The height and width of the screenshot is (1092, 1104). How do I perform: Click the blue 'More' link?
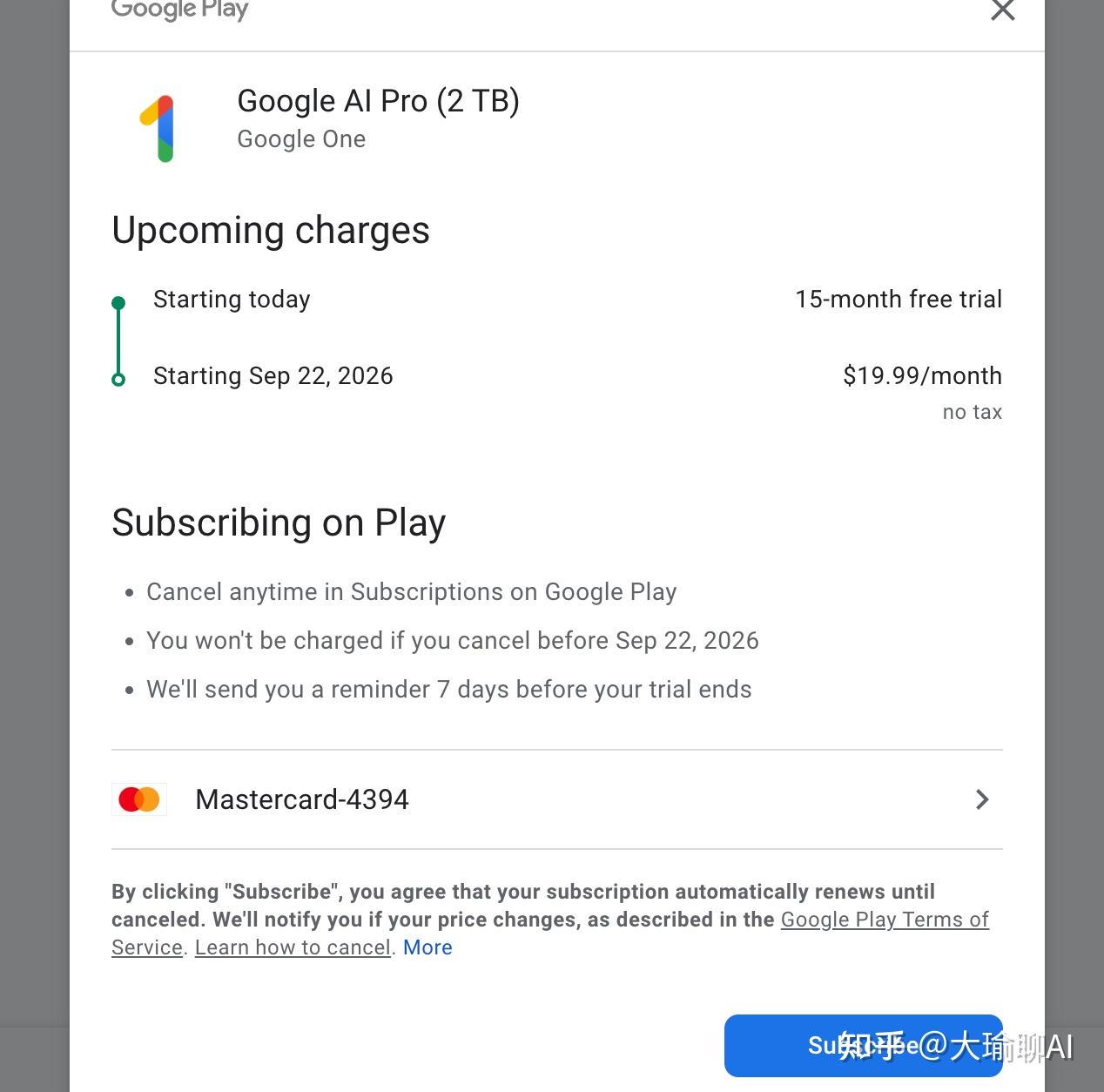point(427,947)
